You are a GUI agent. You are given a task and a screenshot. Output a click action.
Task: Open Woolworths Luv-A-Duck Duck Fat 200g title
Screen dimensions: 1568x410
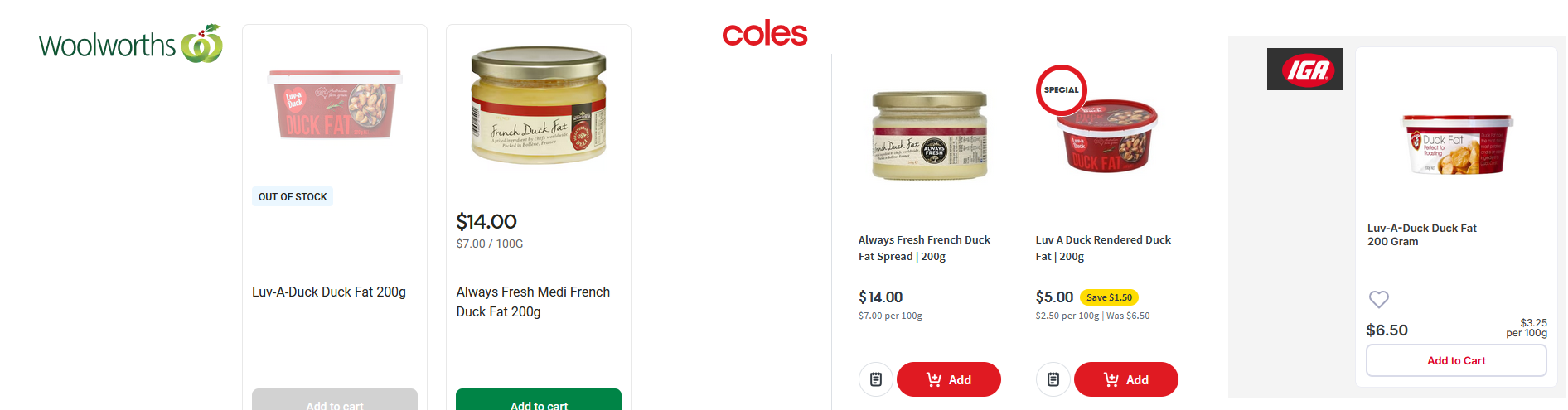click(x=329, y=292)
